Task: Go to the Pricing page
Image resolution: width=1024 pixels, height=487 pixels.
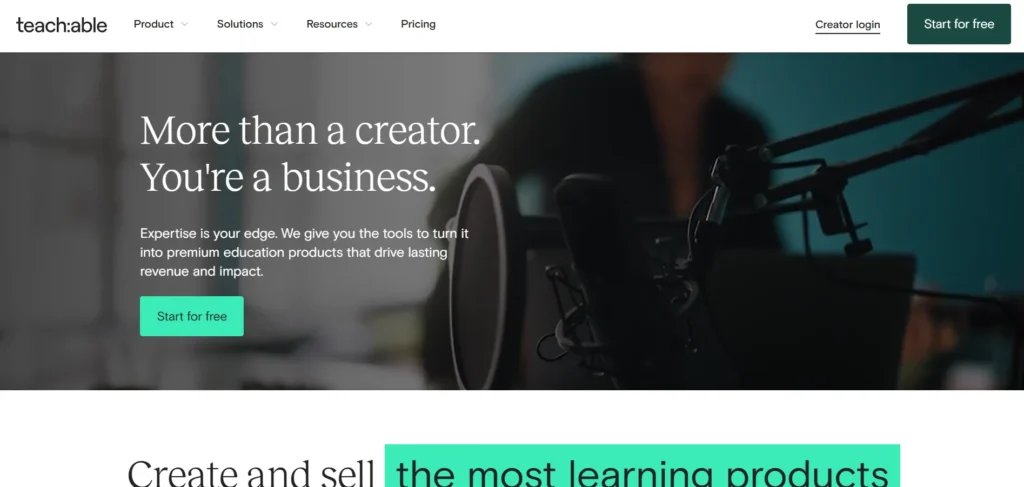Action: point(418,24)
